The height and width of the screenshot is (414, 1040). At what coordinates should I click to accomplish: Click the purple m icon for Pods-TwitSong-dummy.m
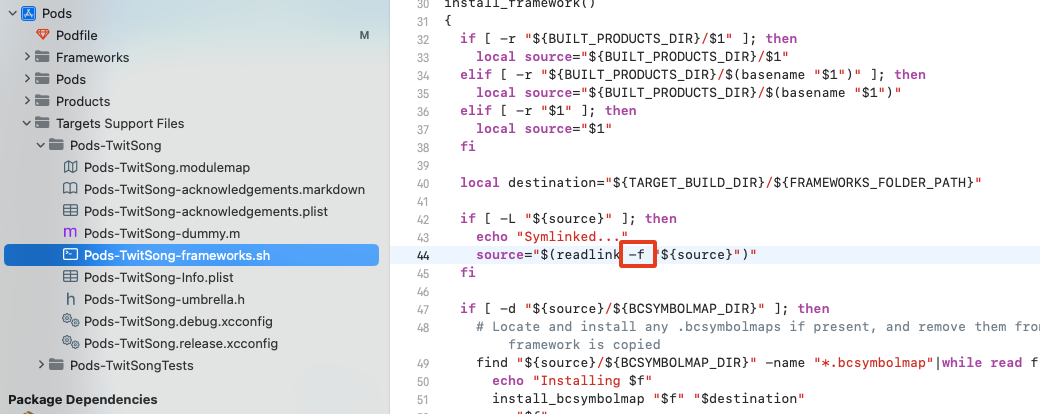pos(70,233)
